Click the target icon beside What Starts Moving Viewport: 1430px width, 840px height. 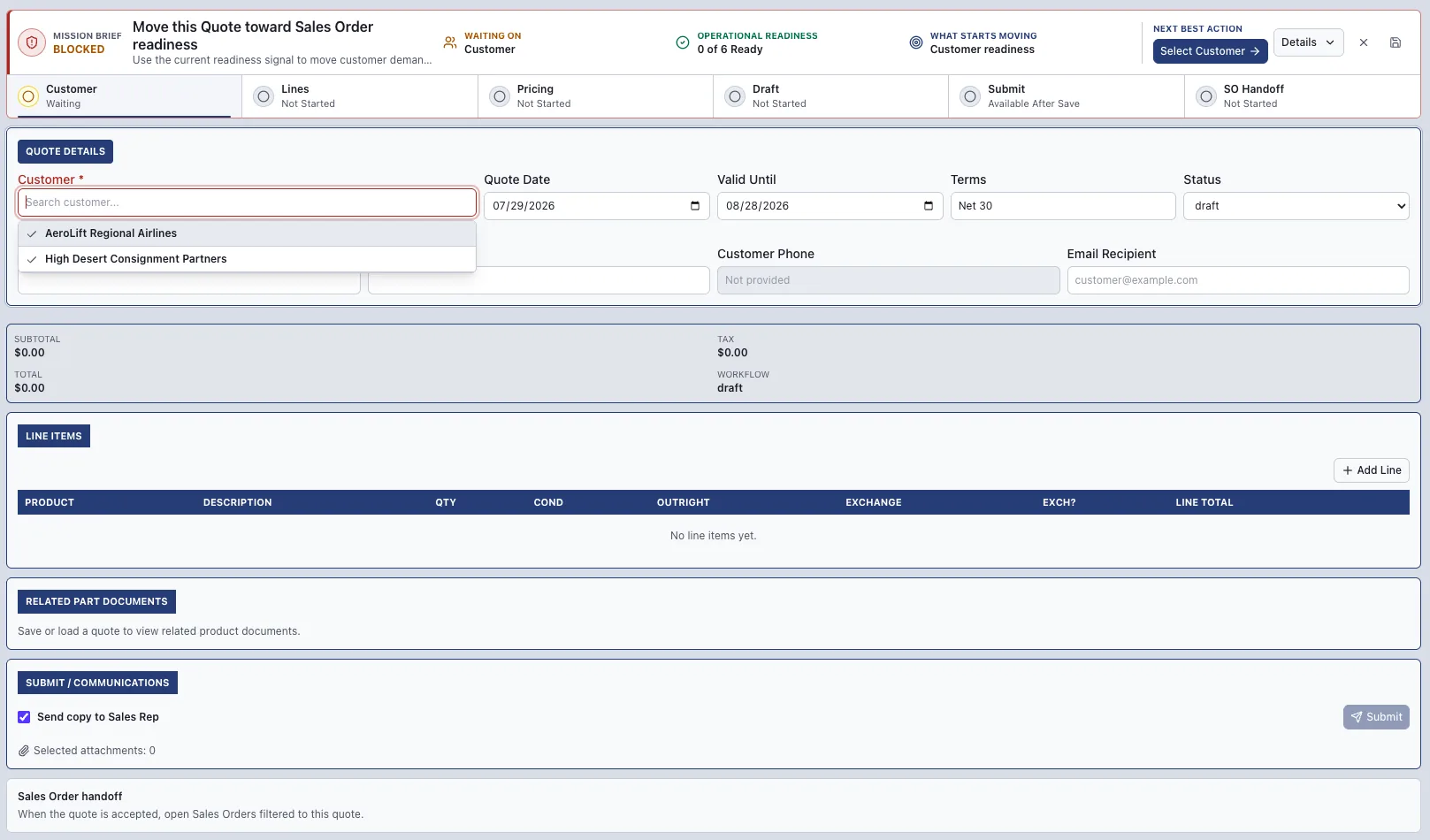tap(916, 42)
